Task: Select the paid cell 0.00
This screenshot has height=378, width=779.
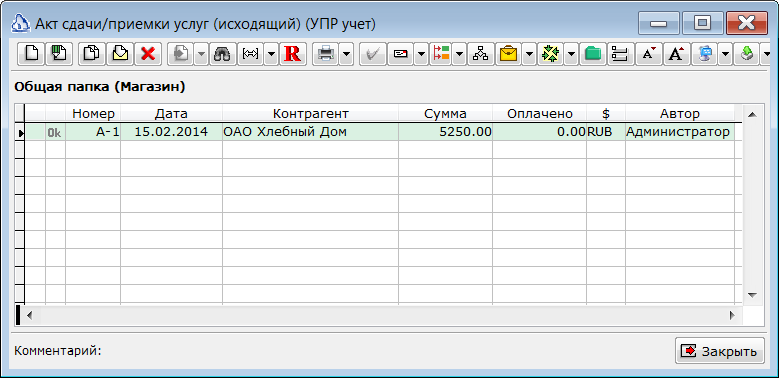Action: pyautogui.click(x=540, y=132)
